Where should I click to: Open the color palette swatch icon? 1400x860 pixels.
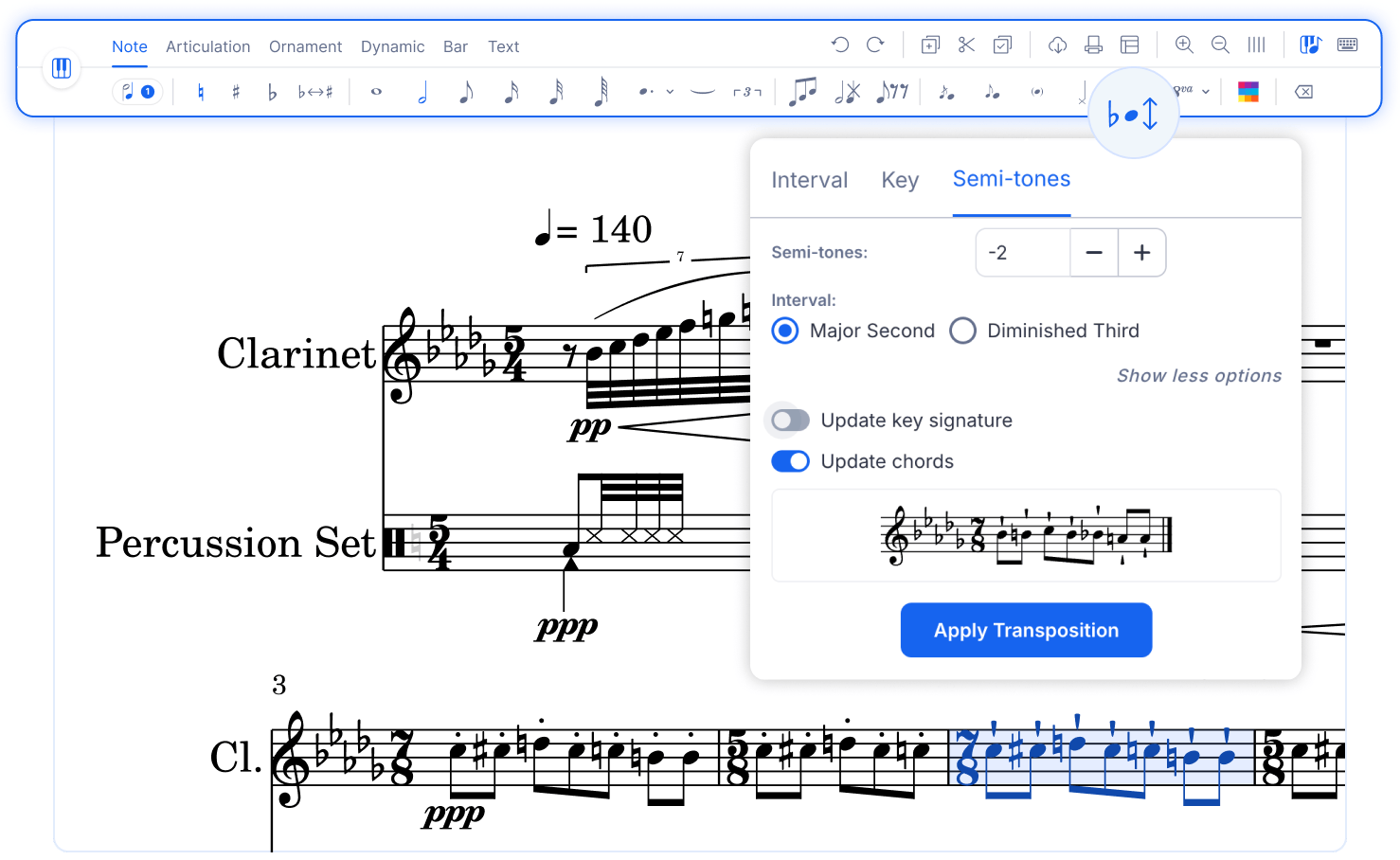point(1248,91)
